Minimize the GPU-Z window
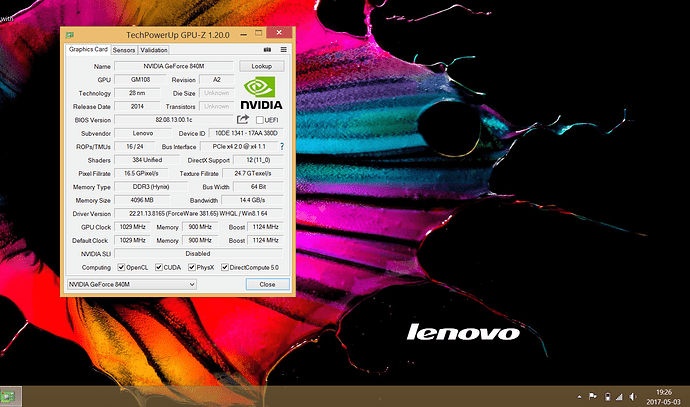The image size is (690, 407). coord(243,34)
